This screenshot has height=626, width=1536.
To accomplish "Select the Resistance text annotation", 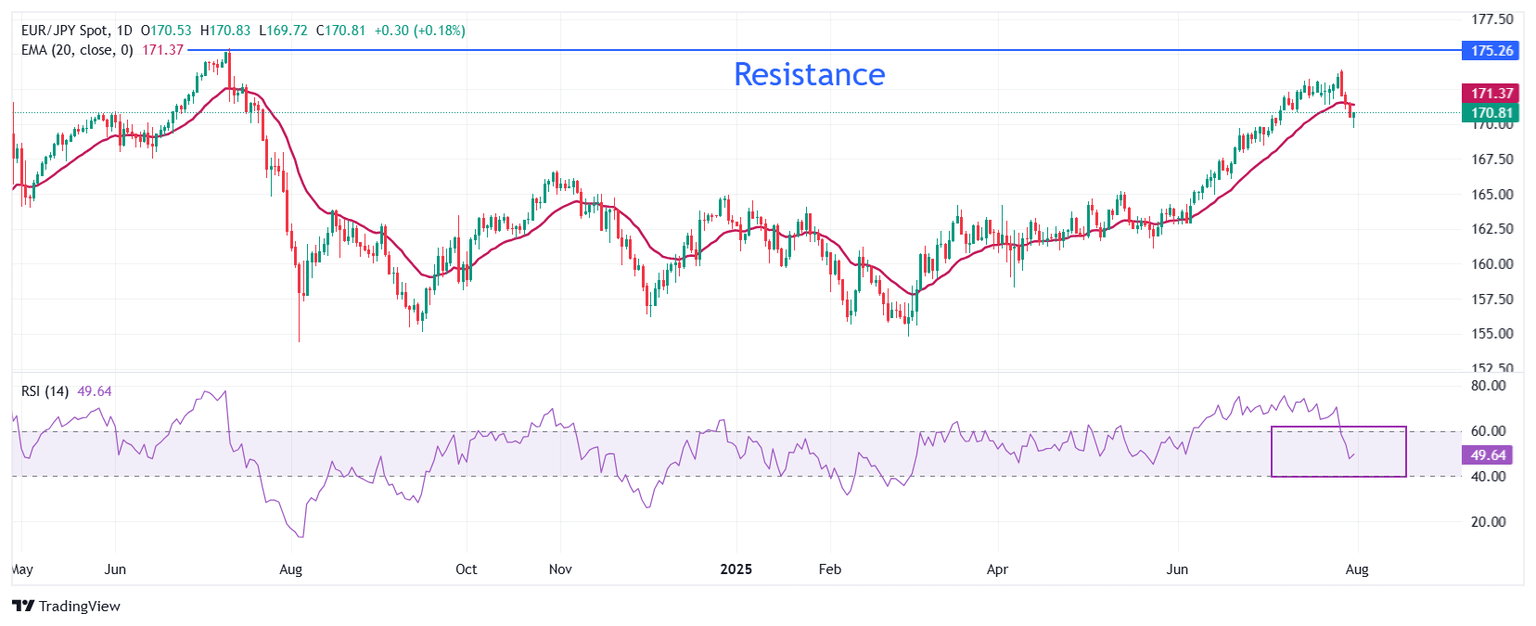I will point(809,74).
